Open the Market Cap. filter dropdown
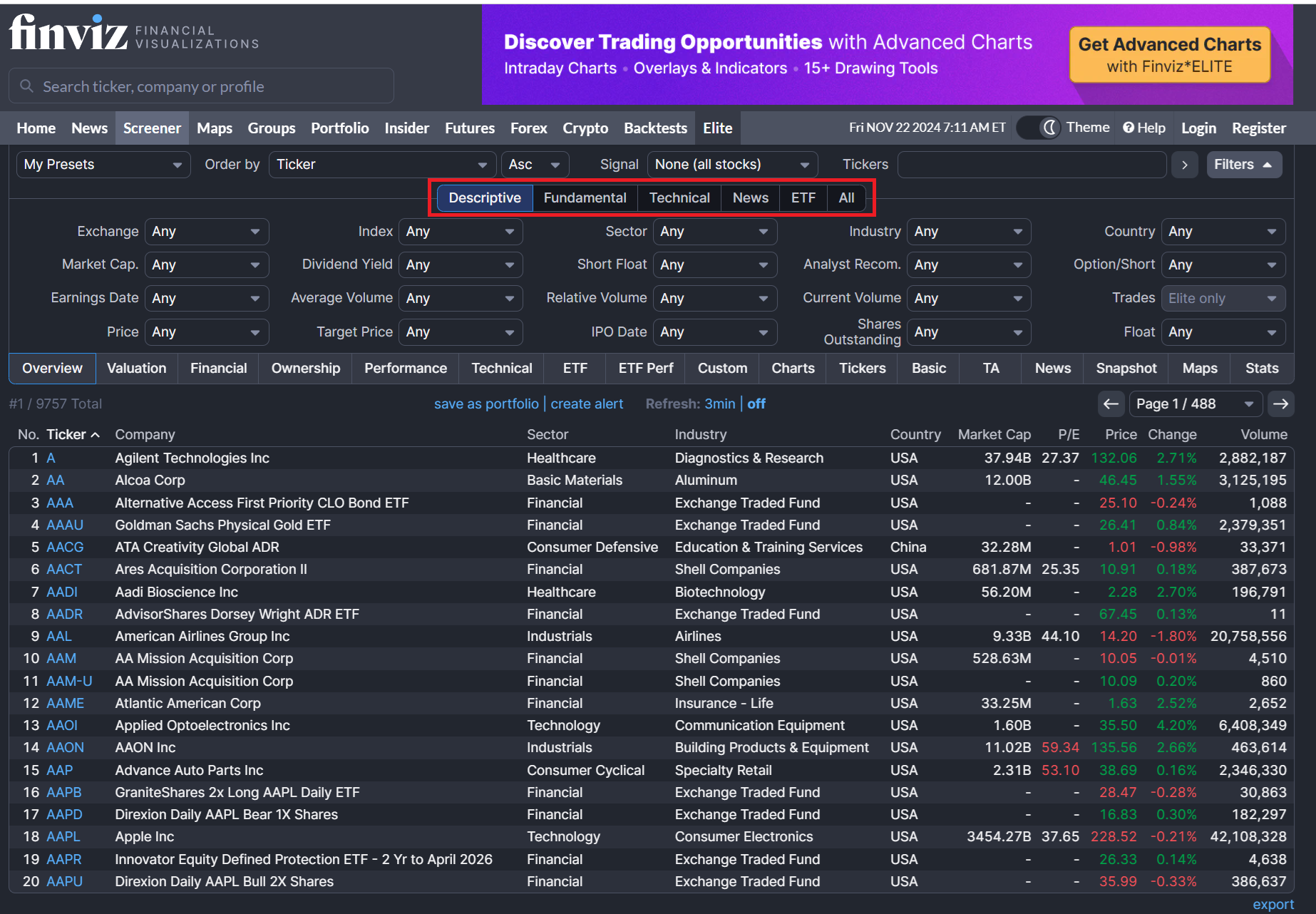Image resolution: width=1316 pixels, height=914 pixels. point(207,265)
